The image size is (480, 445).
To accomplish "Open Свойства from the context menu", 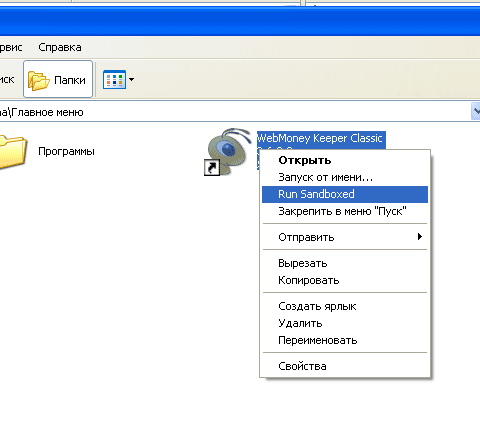I will click(345, 366).
